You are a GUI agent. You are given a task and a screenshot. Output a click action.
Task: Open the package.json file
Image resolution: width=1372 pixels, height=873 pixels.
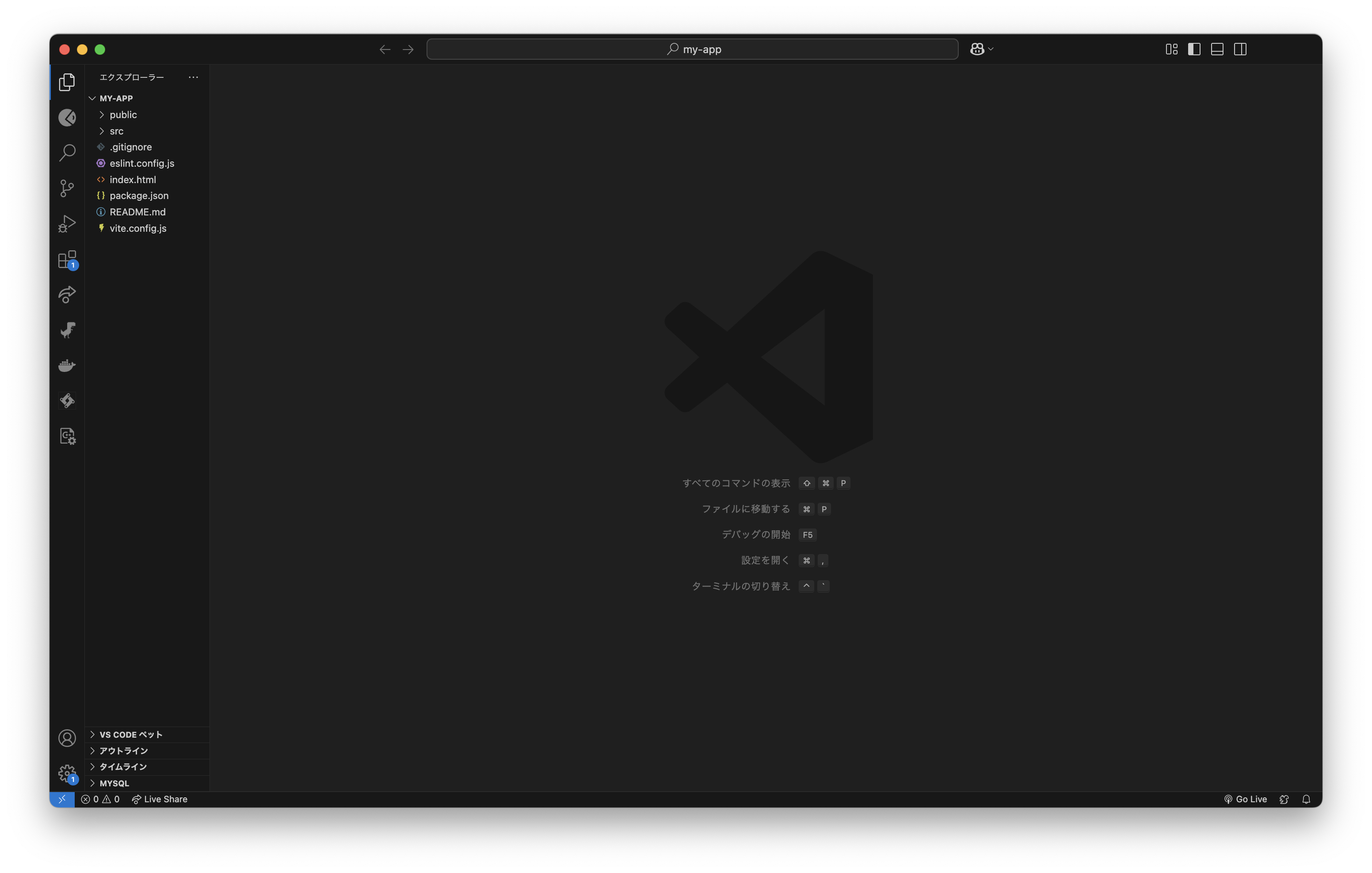(139, 195)
